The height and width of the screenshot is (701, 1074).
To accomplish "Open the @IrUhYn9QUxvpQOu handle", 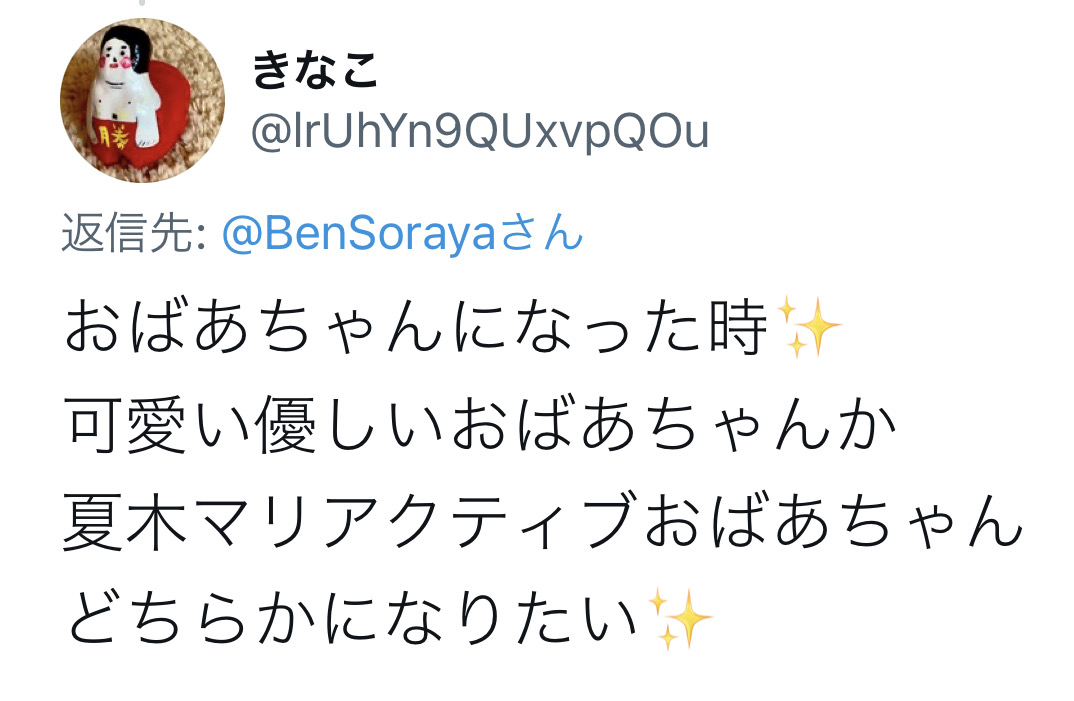I will [x=480, y=131].
